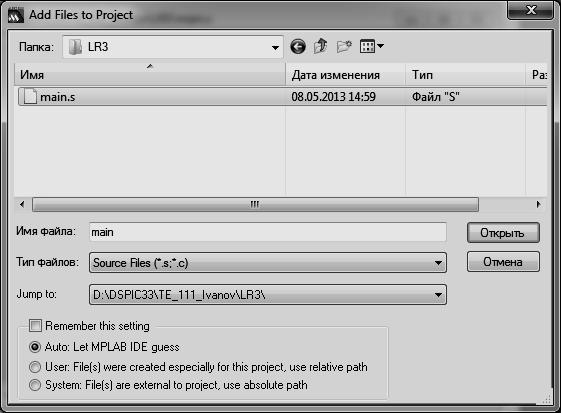Create a new folder icon
The image size is (561, 413).
click(x=344, y=47)
